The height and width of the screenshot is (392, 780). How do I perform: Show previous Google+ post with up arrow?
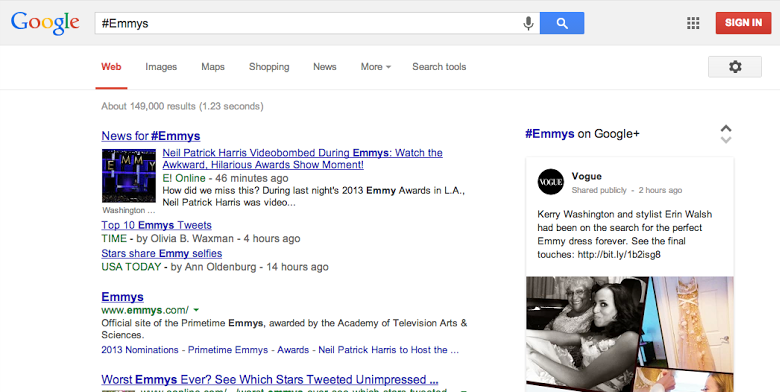pos(726,128)
